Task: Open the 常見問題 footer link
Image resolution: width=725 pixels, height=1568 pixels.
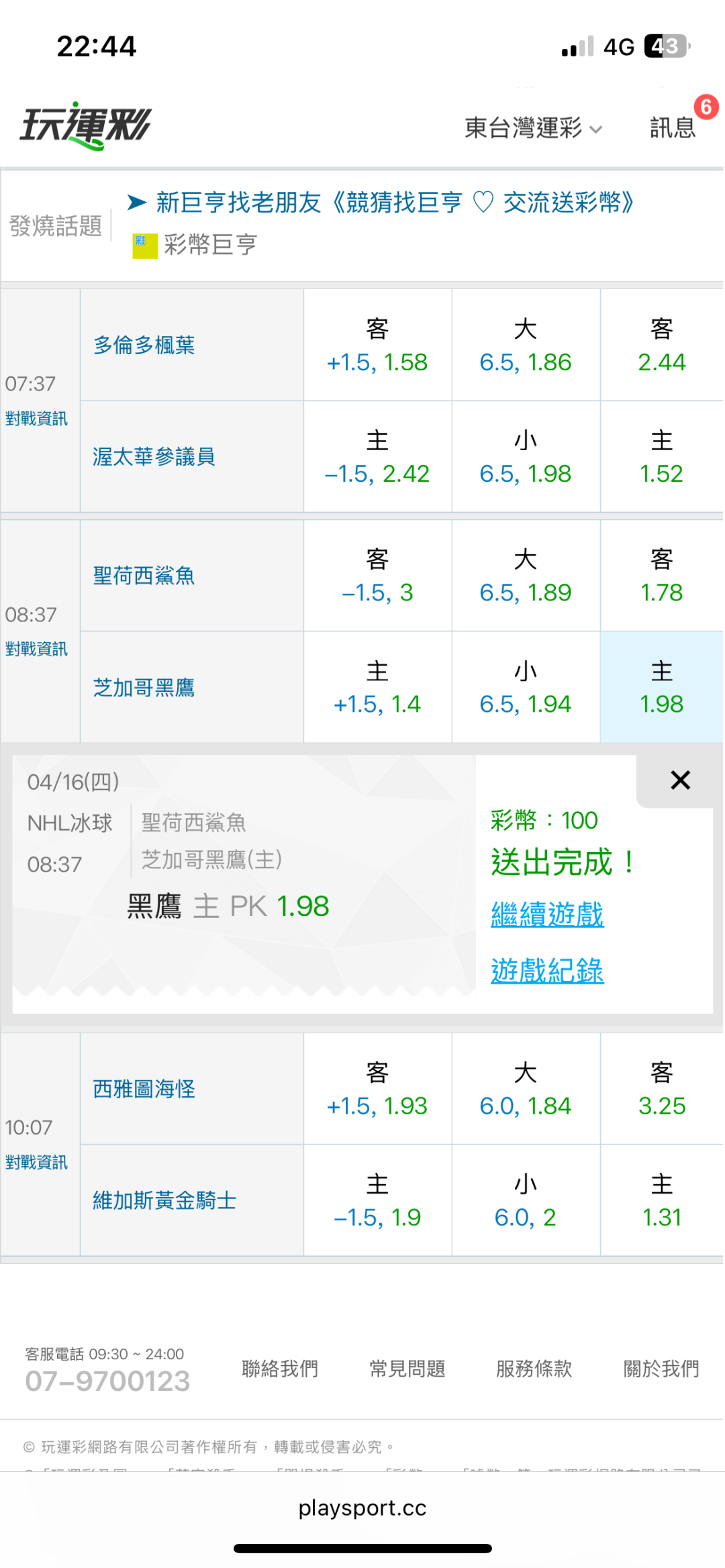Action: (407, 1368)
